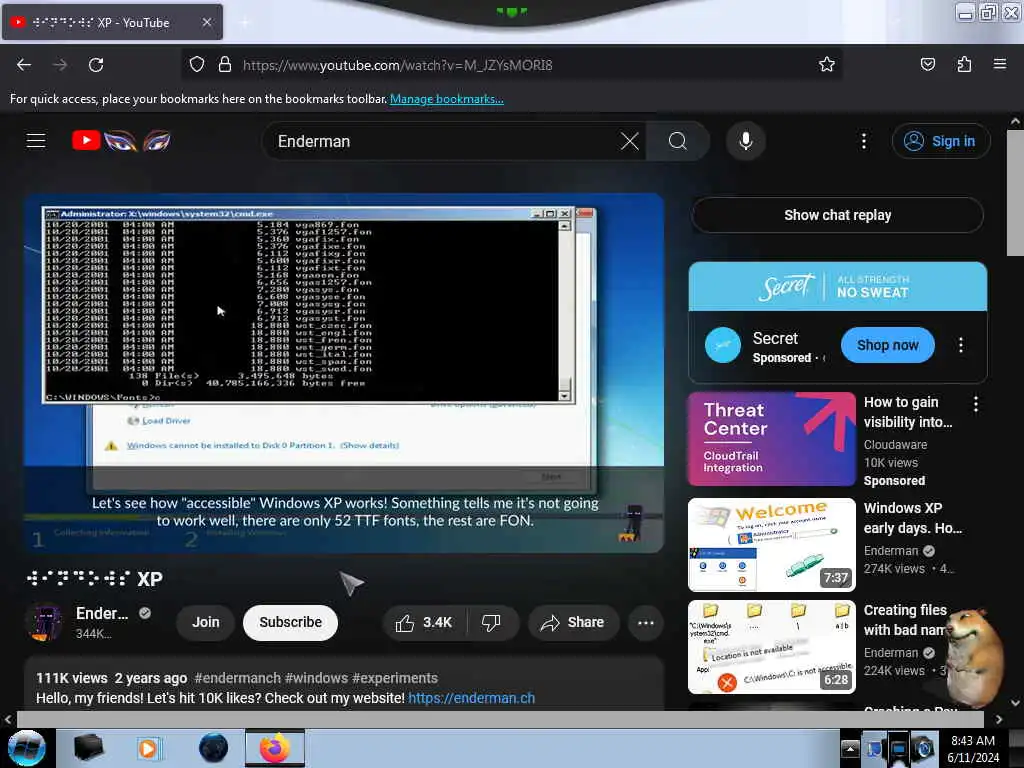Open options for Cloudaware sponsored video
The image size is (1024, 768).
976,404
